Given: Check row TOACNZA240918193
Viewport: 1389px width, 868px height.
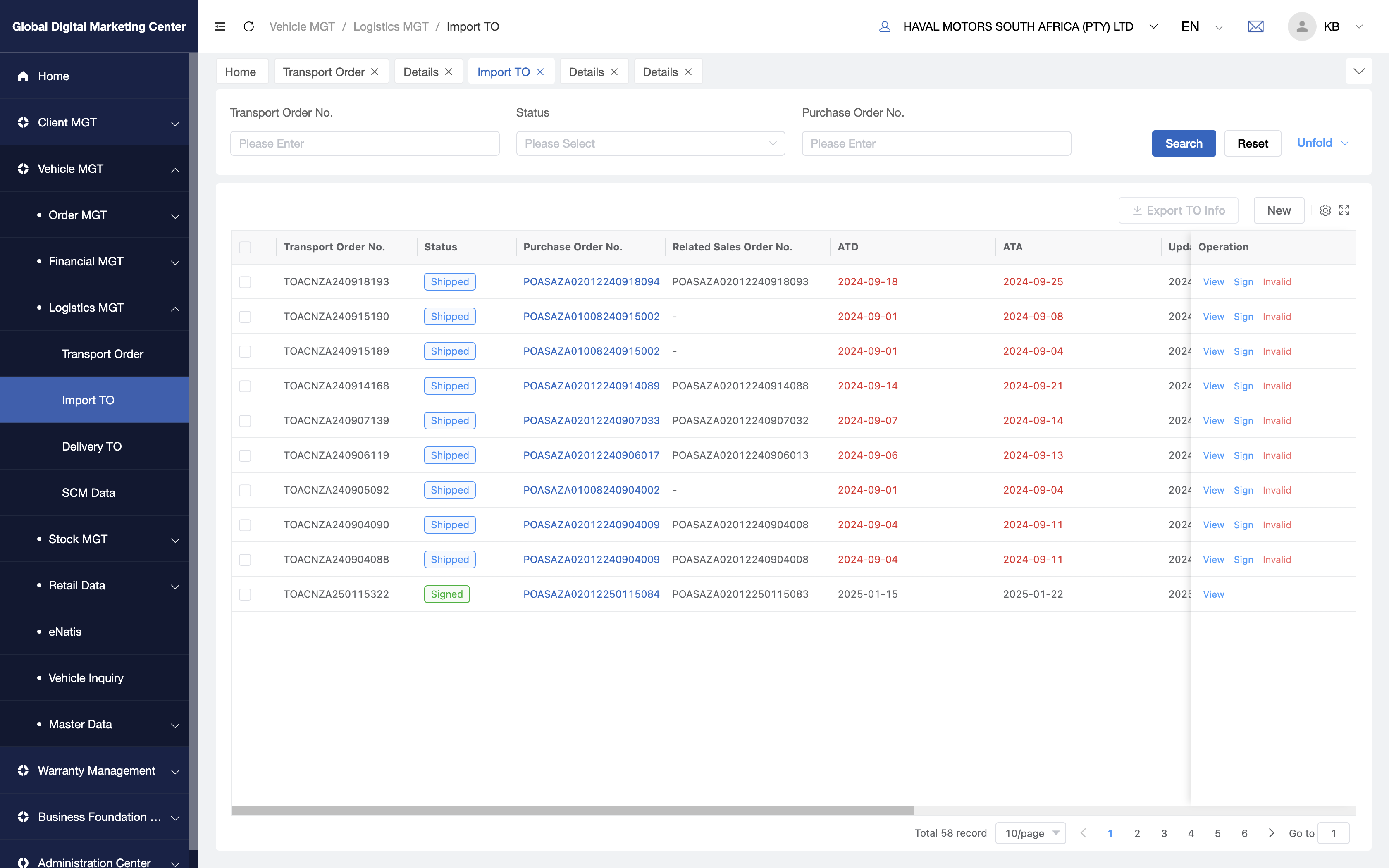Looking at the screenshot, I should click(x=245, y=282).
